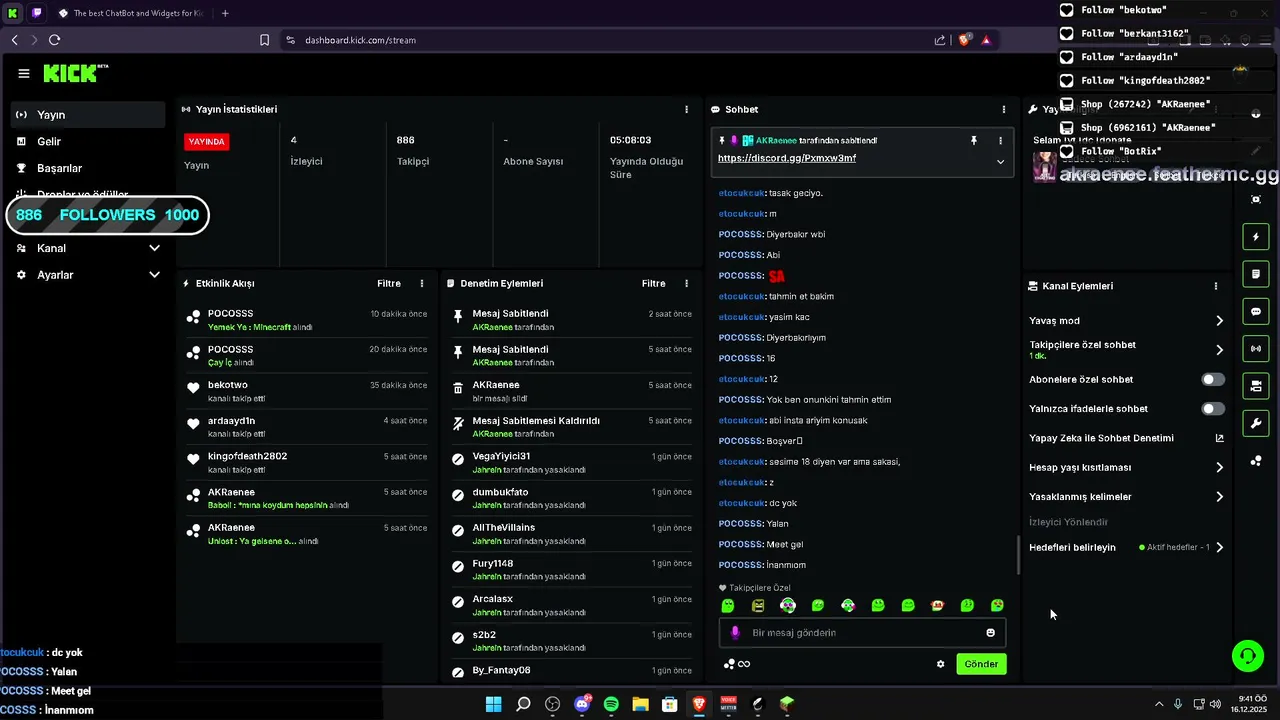
Task: Select Gelir in left sidebar
Action: [88, 142]
